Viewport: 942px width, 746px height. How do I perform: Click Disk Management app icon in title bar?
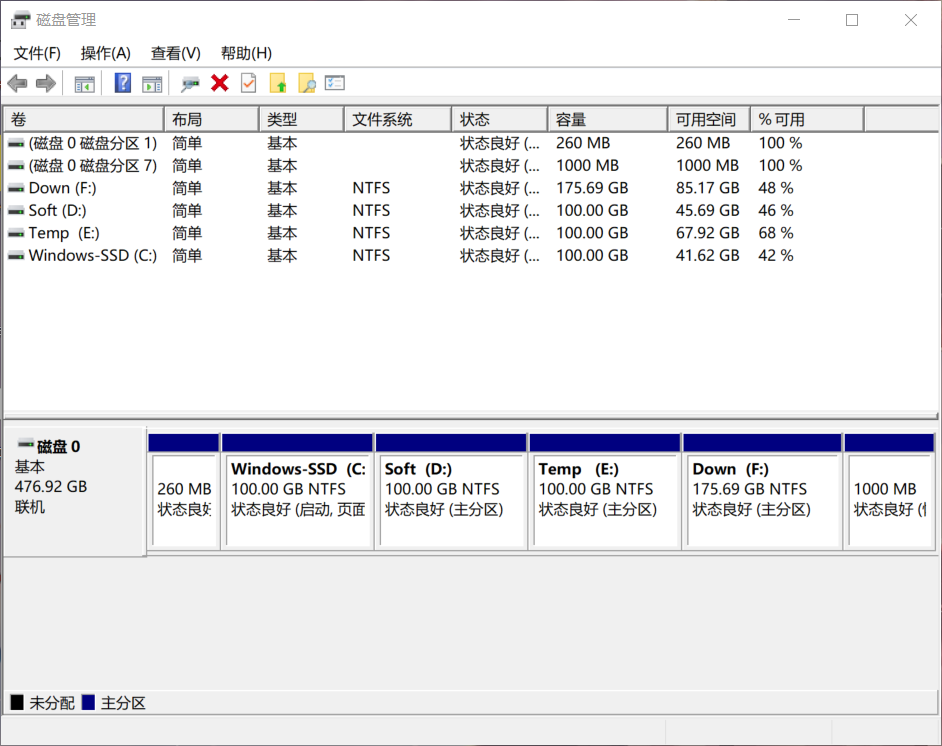click(x=20, y=20)
